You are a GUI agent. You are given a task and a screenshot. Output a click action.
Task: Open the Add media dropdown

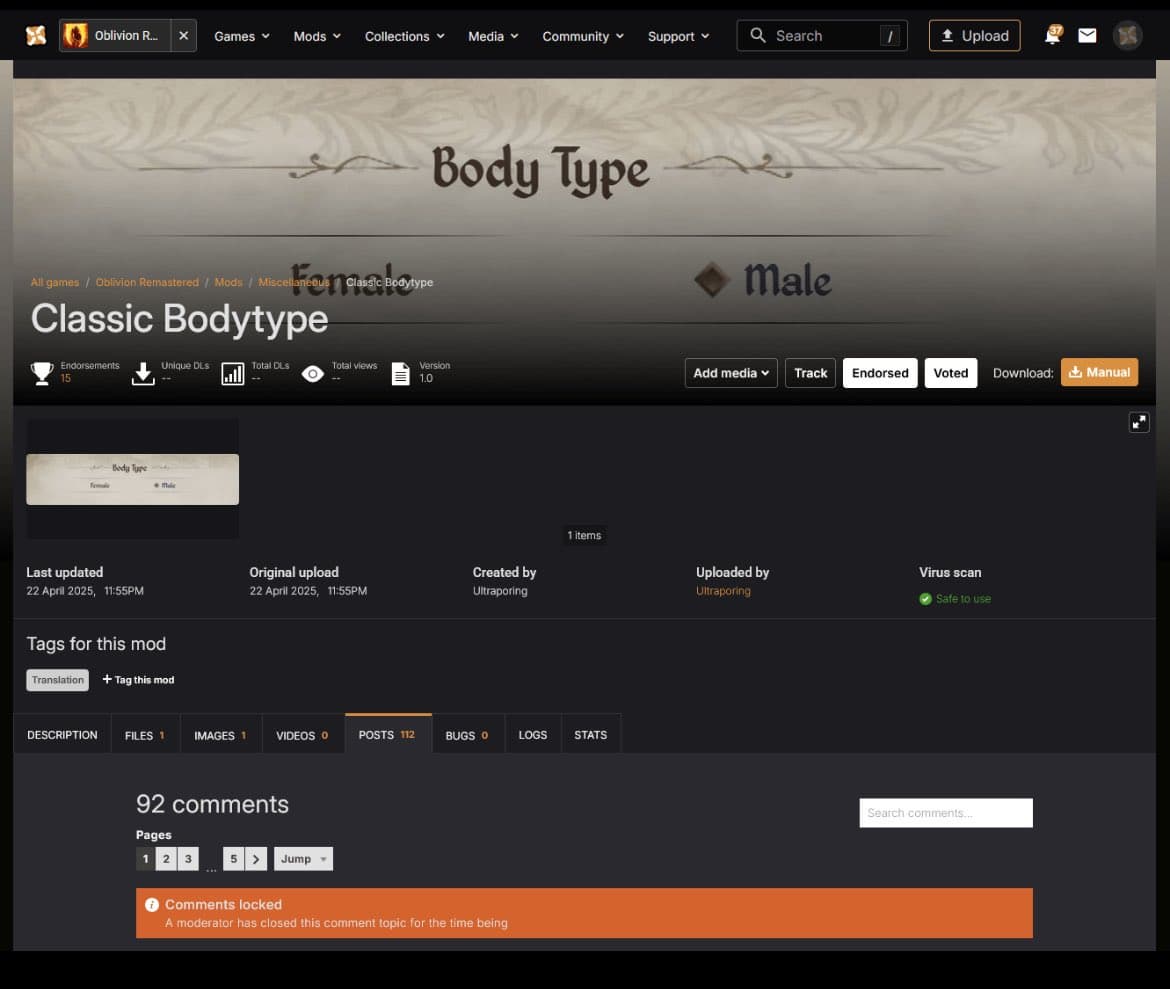(x=731, y=372)
